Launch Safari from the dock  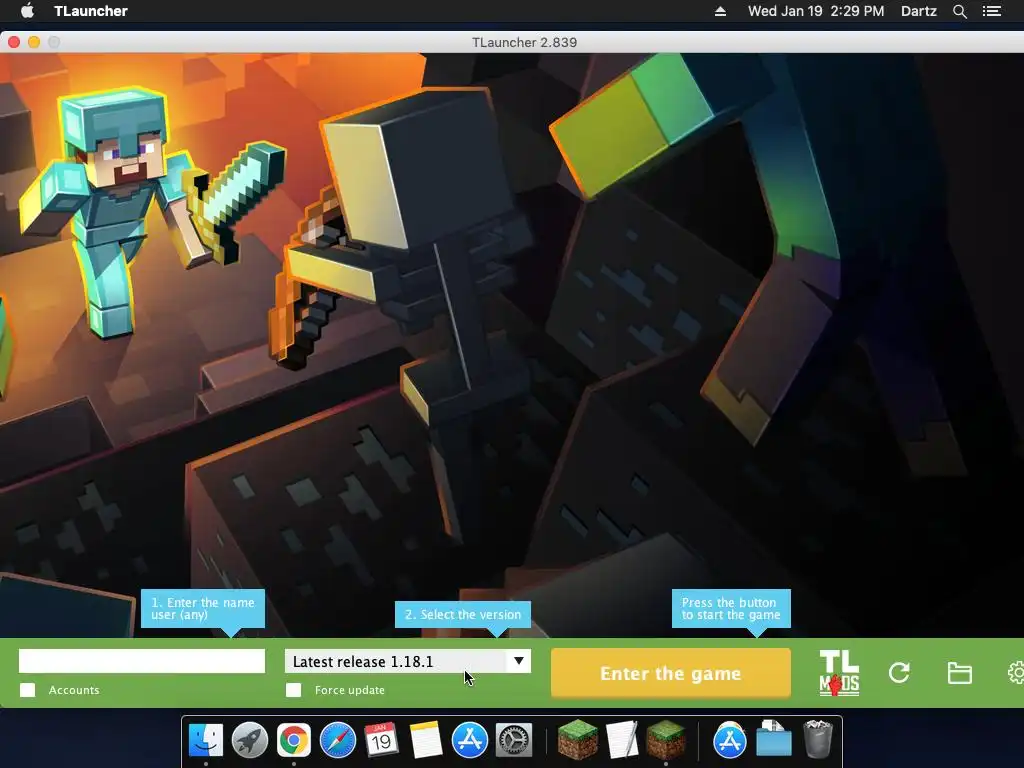338,741
